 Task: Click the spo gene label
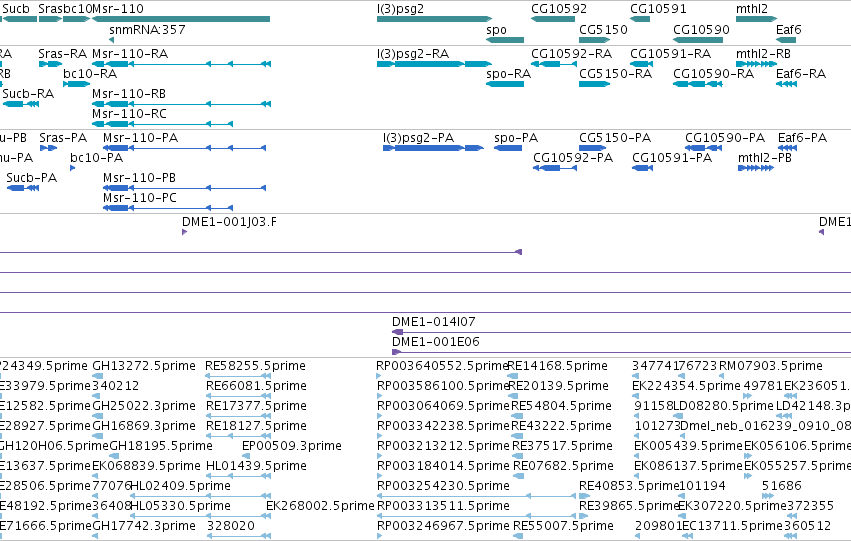(x=497, y=29)
